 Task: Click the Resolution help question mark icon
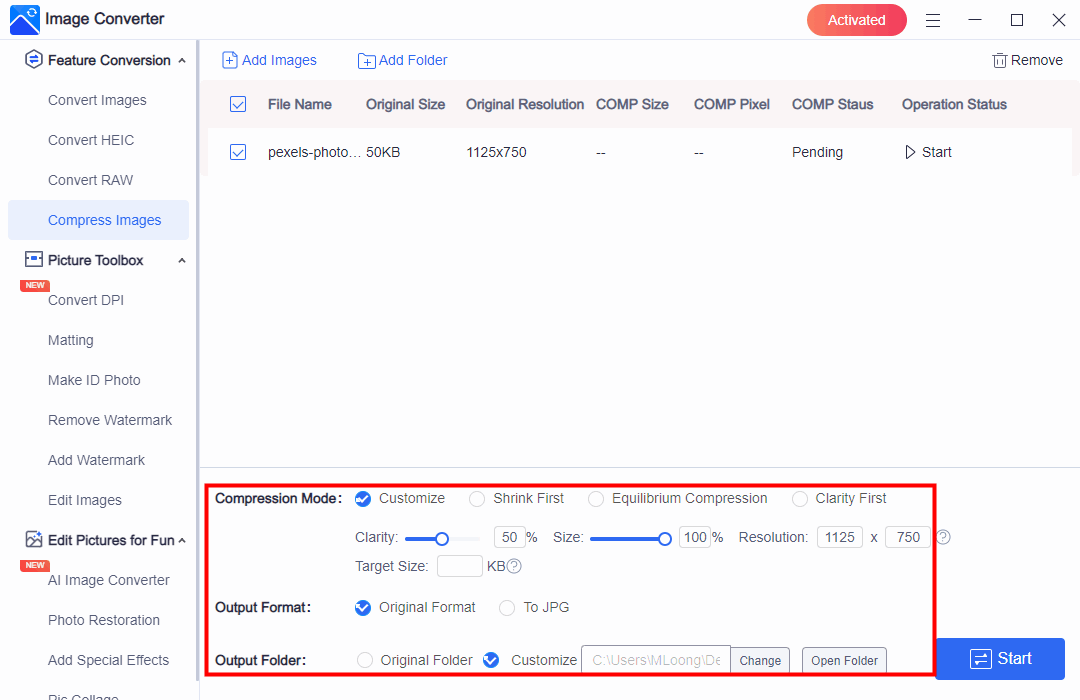pos(943,537)
